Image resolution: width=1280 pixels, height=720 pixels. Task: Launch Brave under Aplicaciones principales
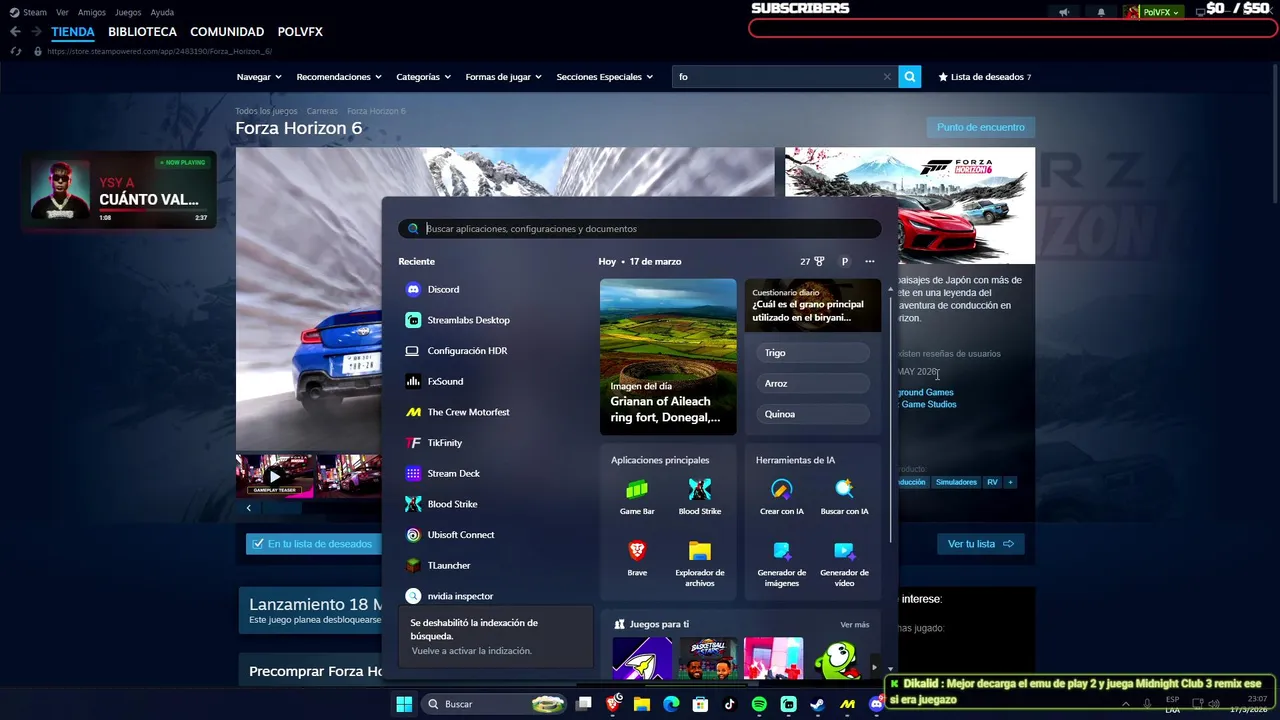click(x=637, y=558)
